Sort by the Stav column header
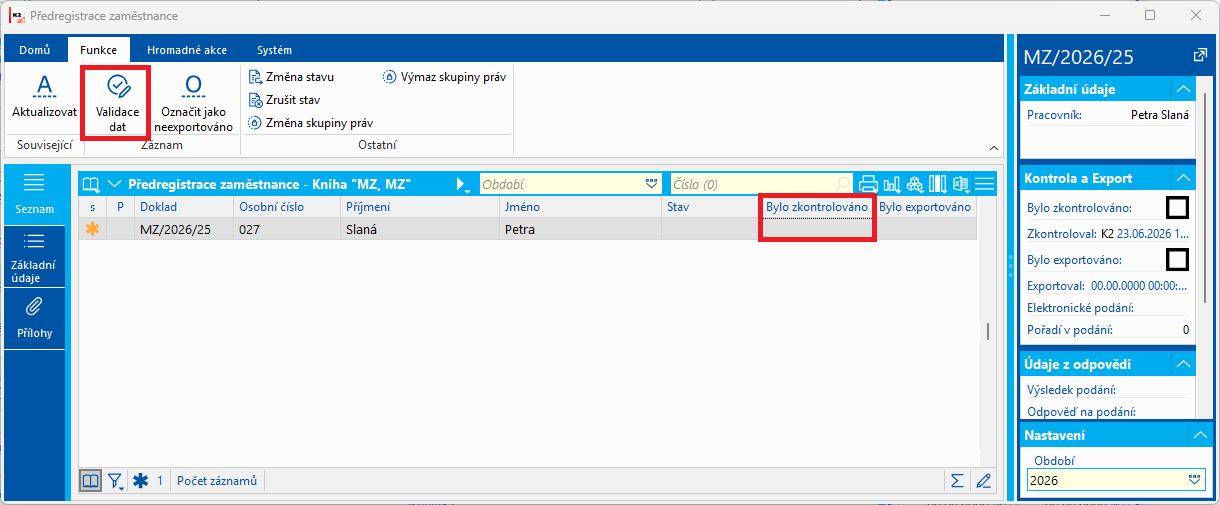 (x=711, y=207)
